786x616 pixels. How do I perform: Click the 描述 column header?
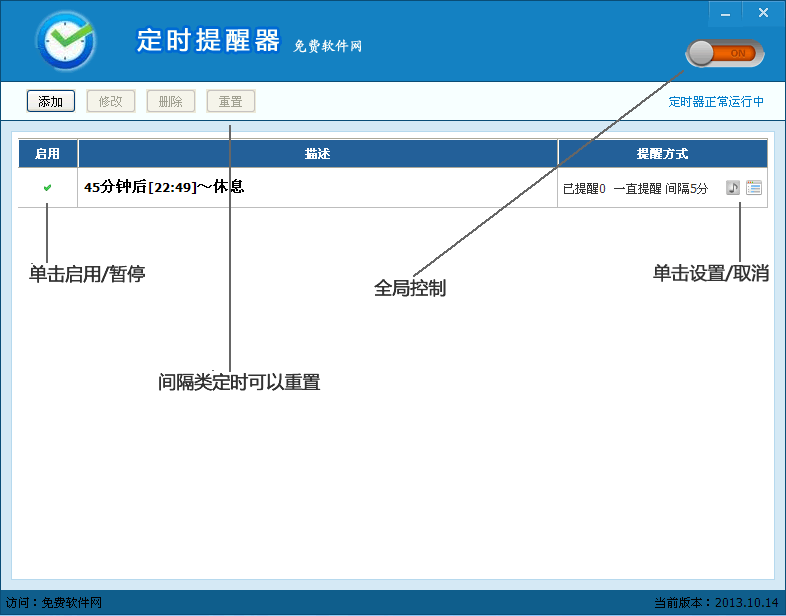[317, 154]
